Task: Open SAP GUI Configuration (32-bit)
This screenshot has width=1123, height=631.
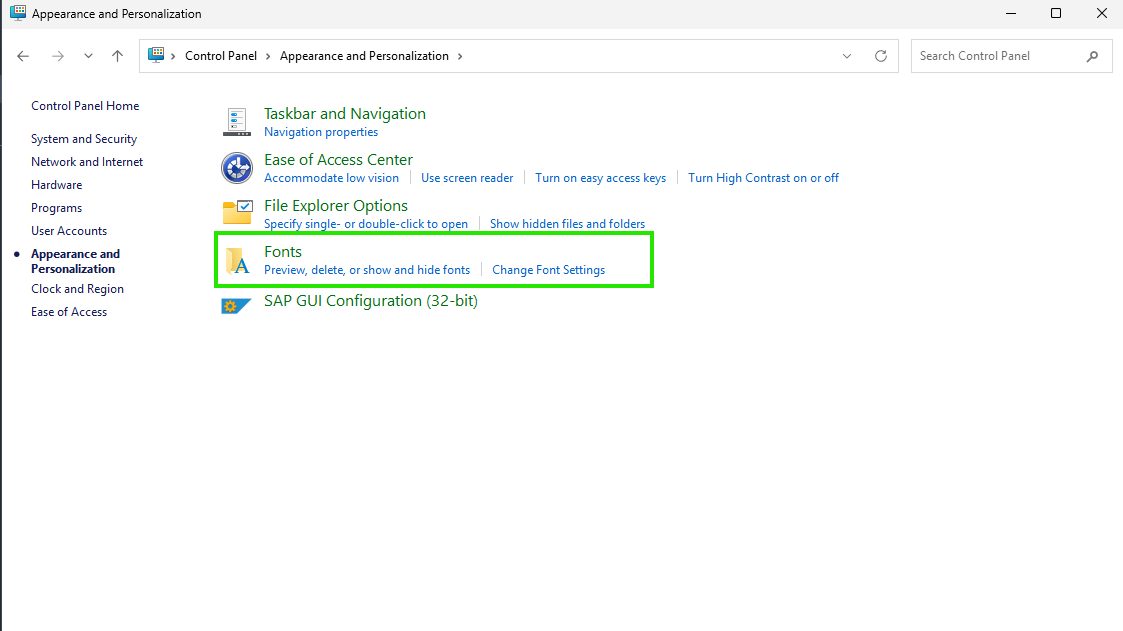Action: [x=370, y=301]
